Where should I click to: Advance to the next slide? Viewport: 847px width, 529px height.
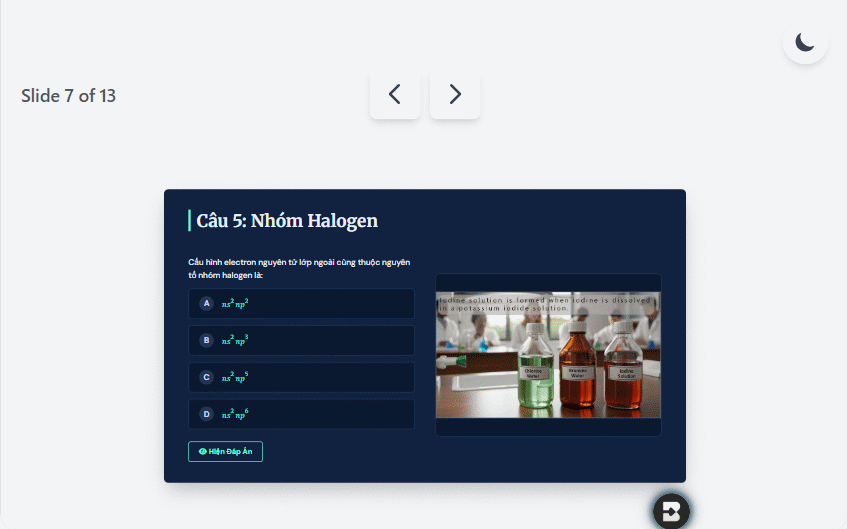[455, 95]
